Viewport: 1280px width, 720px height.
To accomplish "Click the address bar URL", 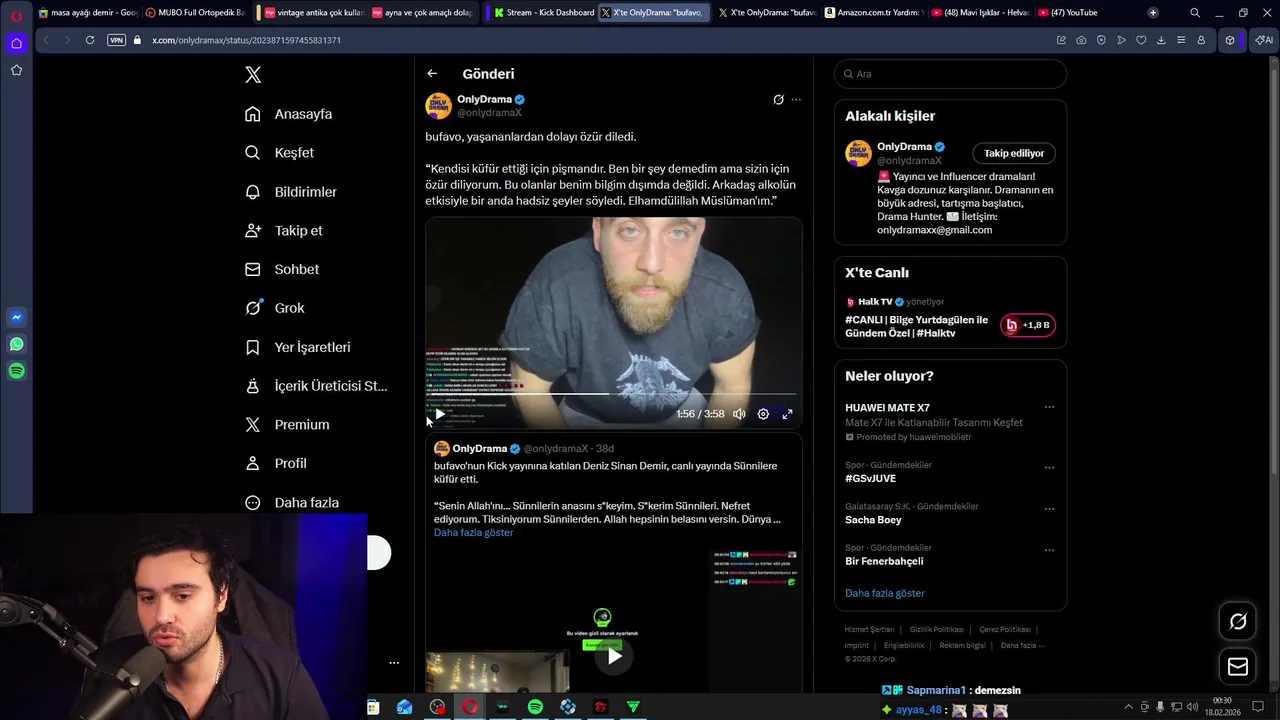I will tap(246, 40).
